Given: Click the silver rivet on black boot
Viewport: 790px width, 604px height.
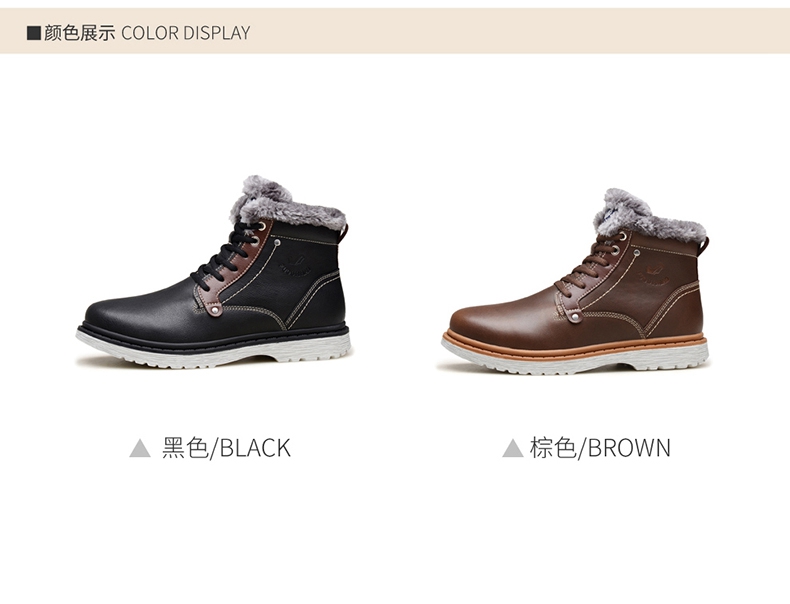Looking at the screenshot, I should [x=216, y=311].
